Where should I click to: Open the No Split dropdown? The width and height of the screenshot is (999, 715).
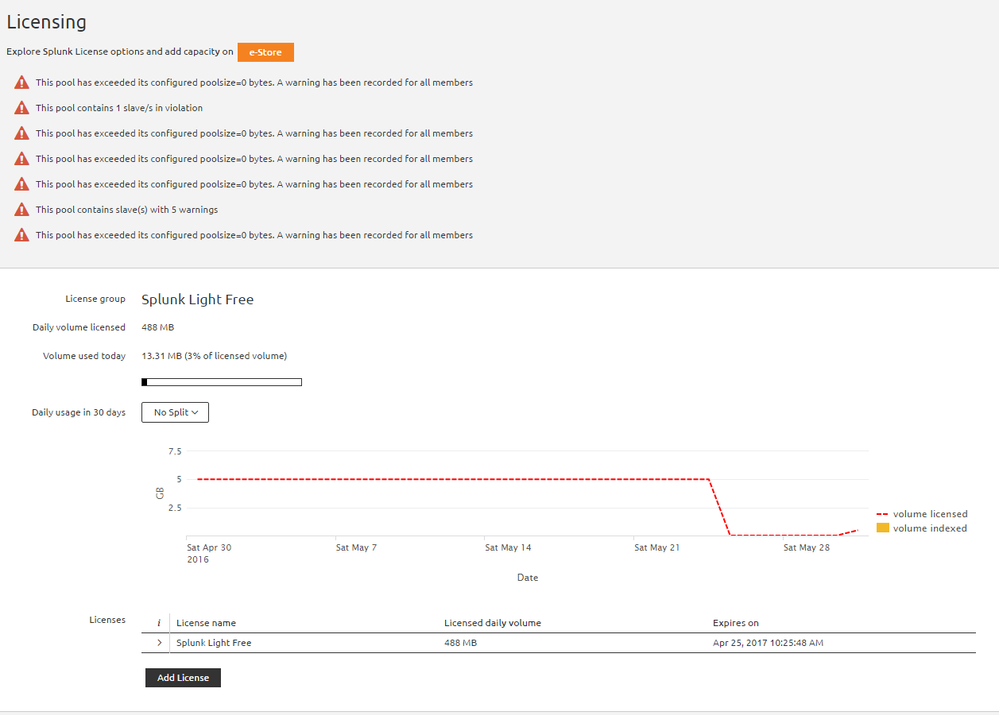point(175,412)
